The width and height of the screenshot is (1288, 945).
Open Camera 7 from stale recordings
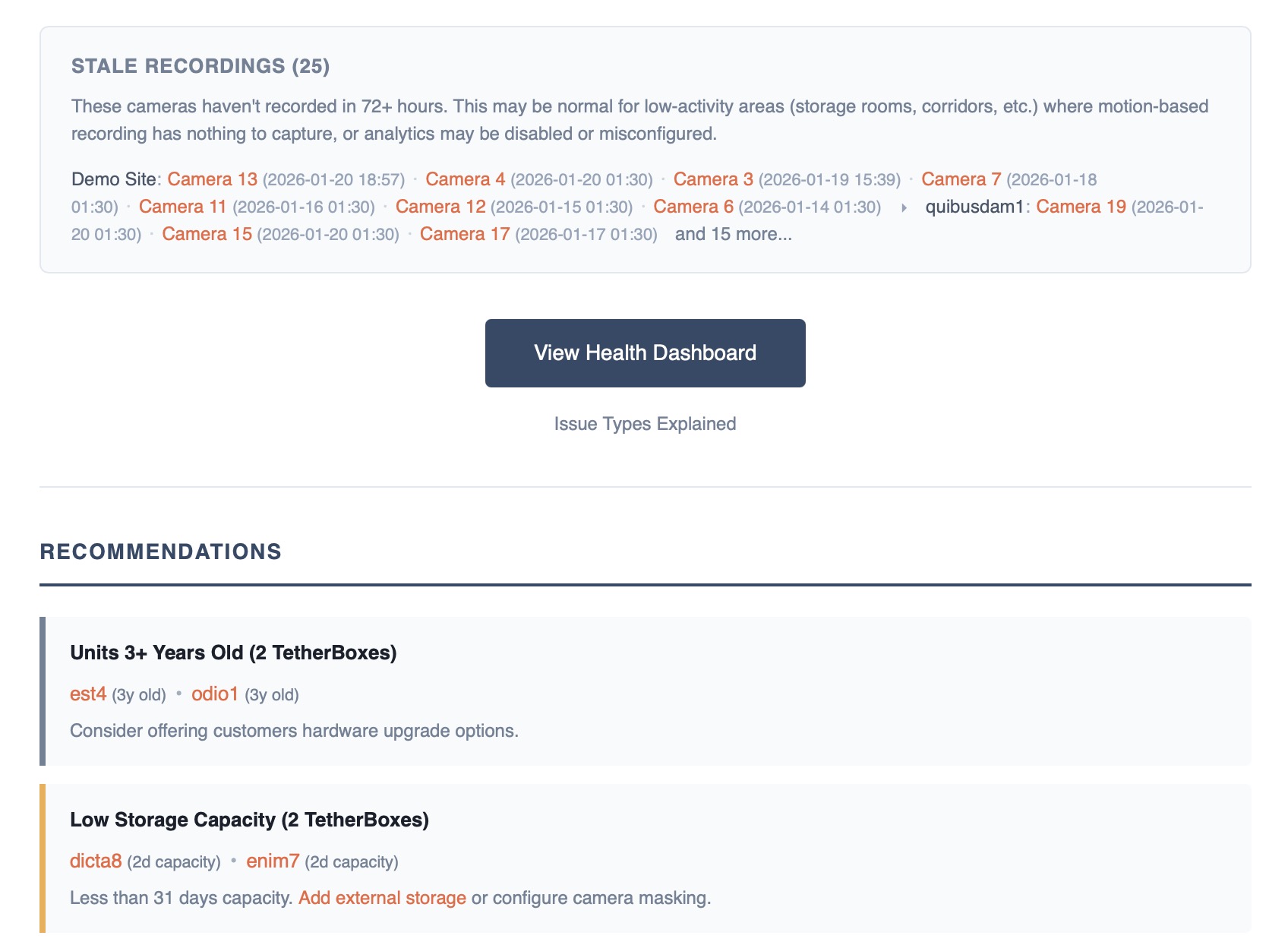[961, 179]
